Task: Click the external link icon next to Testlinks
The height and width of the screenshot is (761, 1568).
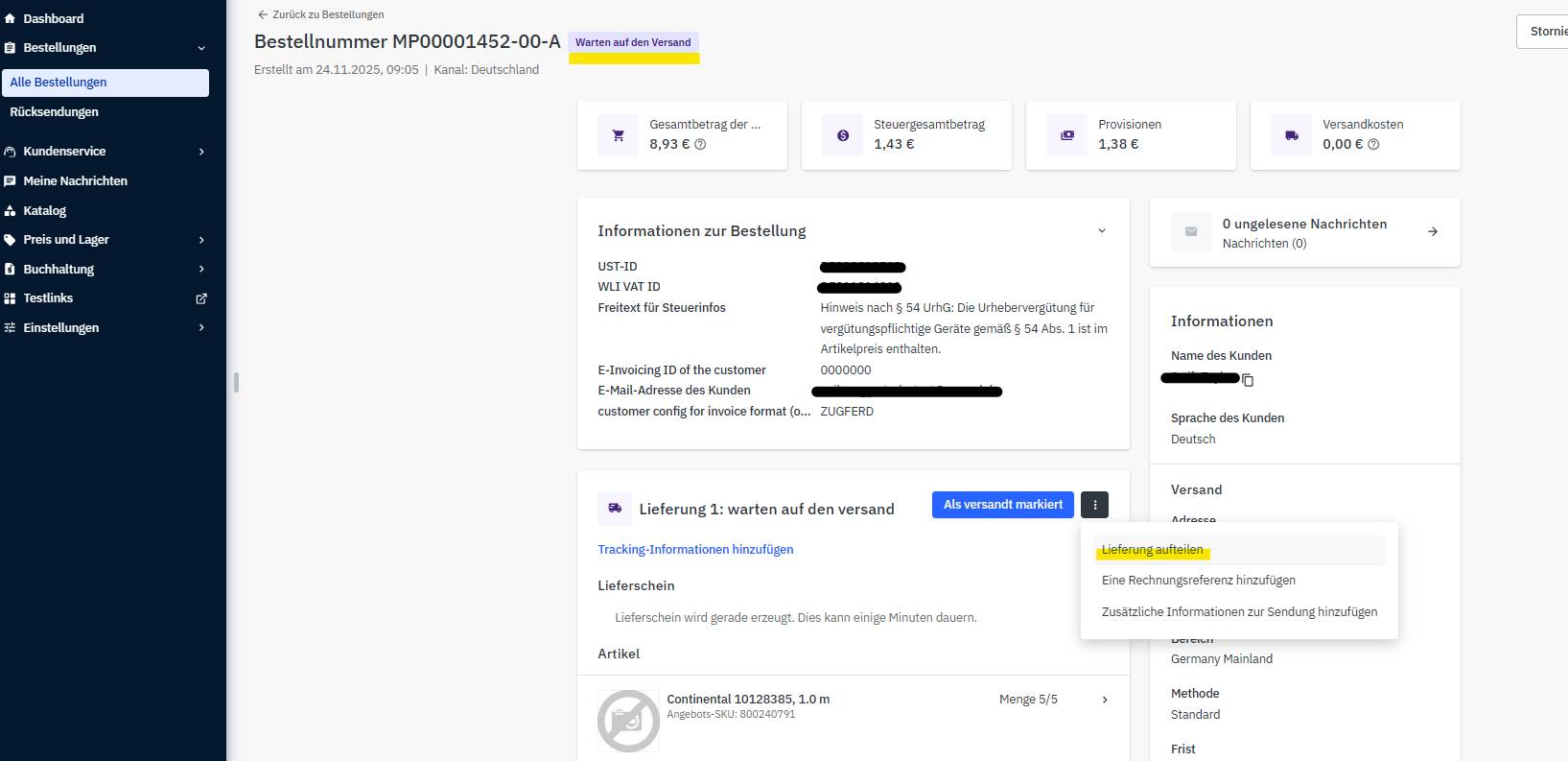Action: 201,298
